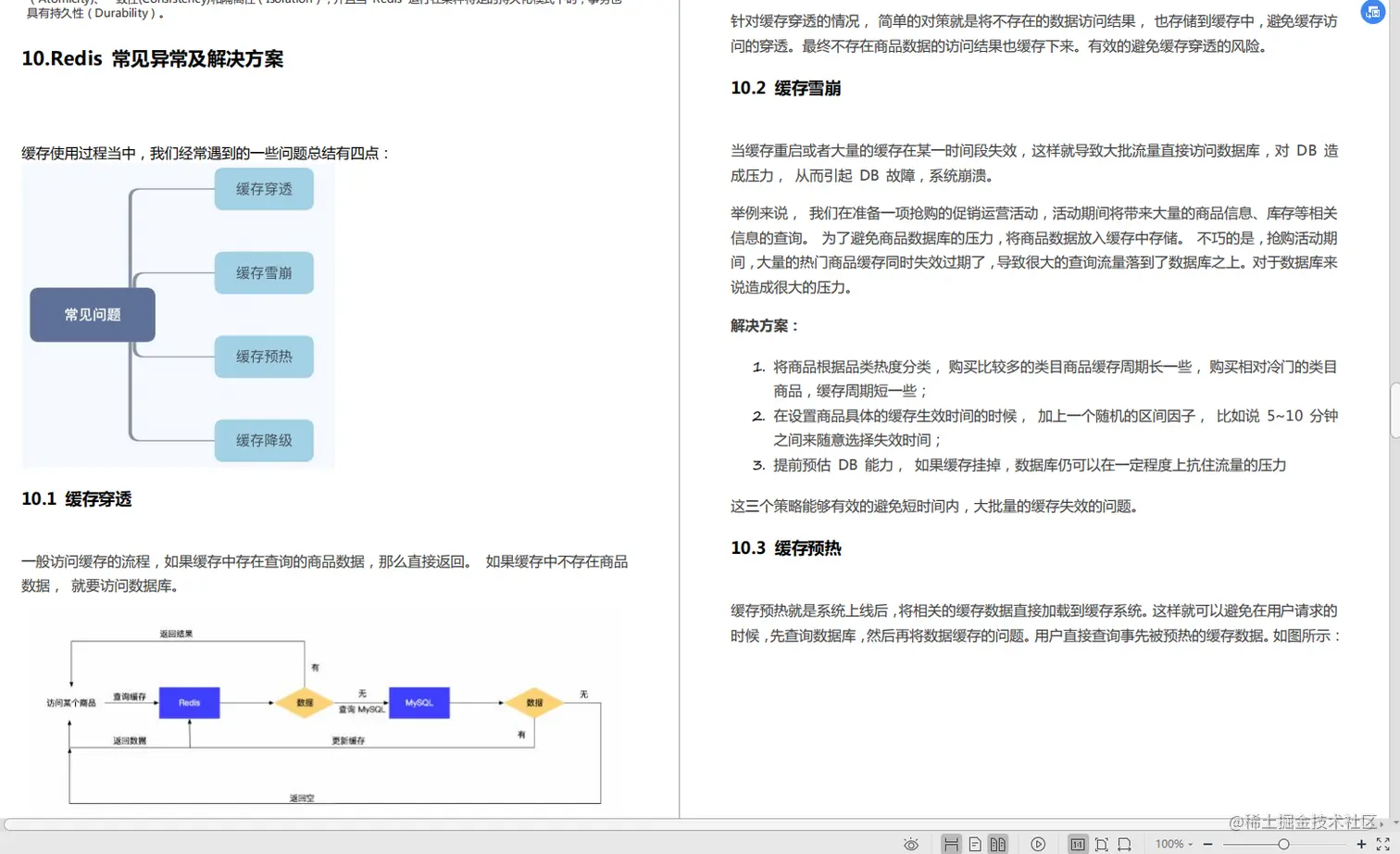Fit the page width to window
Image resolution: width=1400 pixels, height=854 pixels.
point(1123,844)
